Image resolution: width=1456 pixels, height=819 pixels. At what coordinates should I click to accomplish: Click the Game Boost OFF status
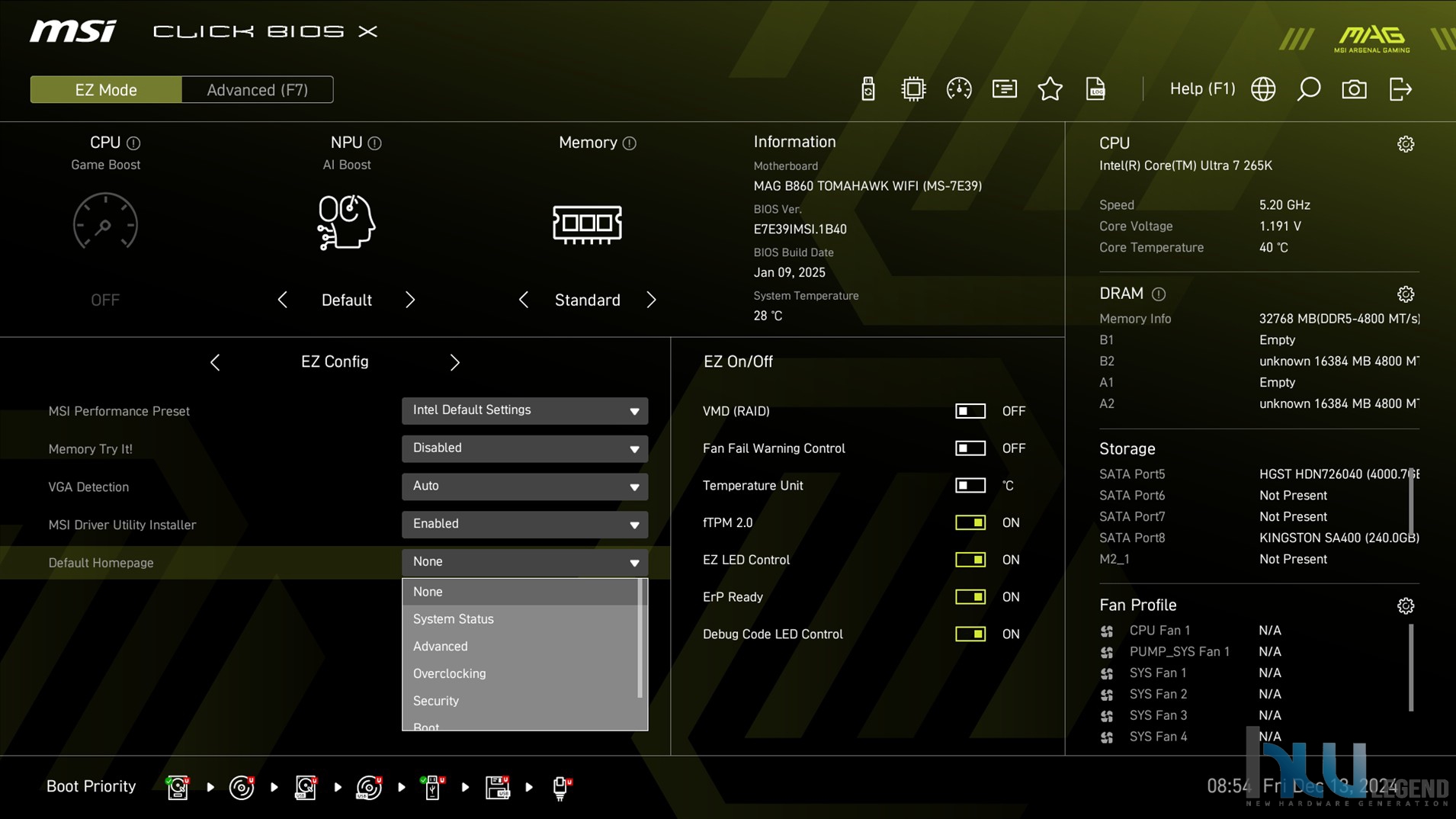[x=105, y=300]
